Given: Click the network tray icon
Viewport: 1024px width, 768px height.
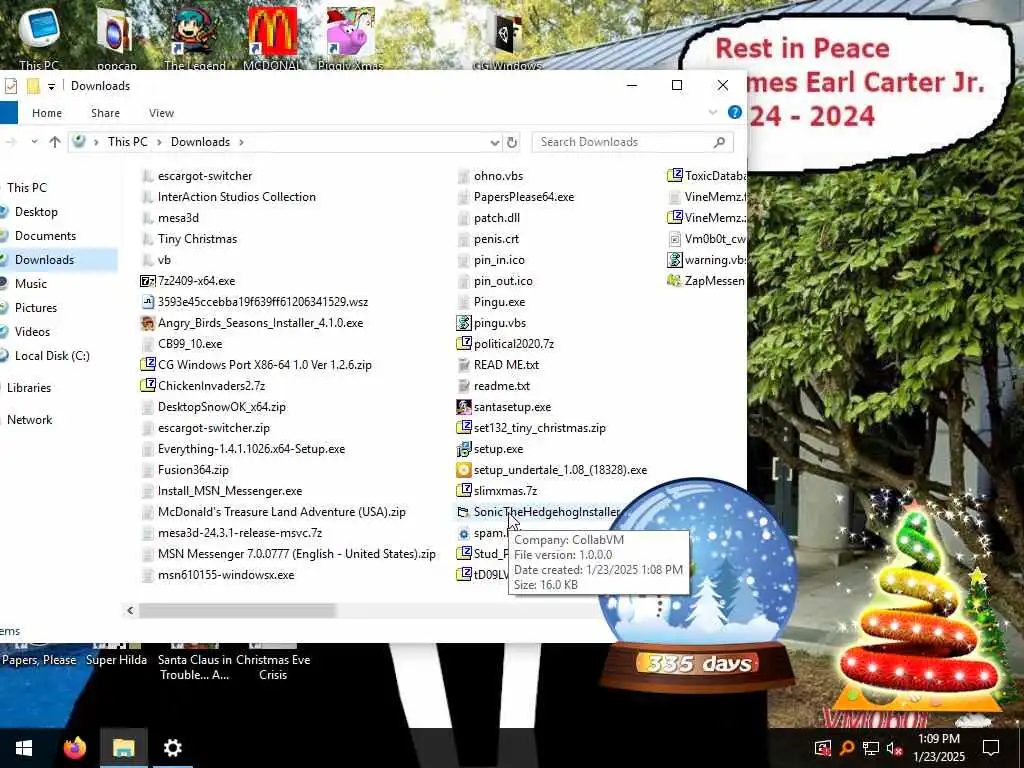Looking at the screenshot, I should (871, 748).
